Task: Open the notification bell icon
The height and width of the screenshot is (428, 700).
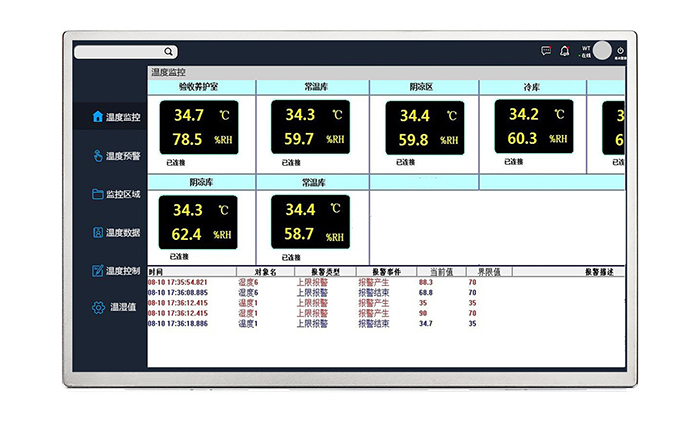Action: point(565,51)
